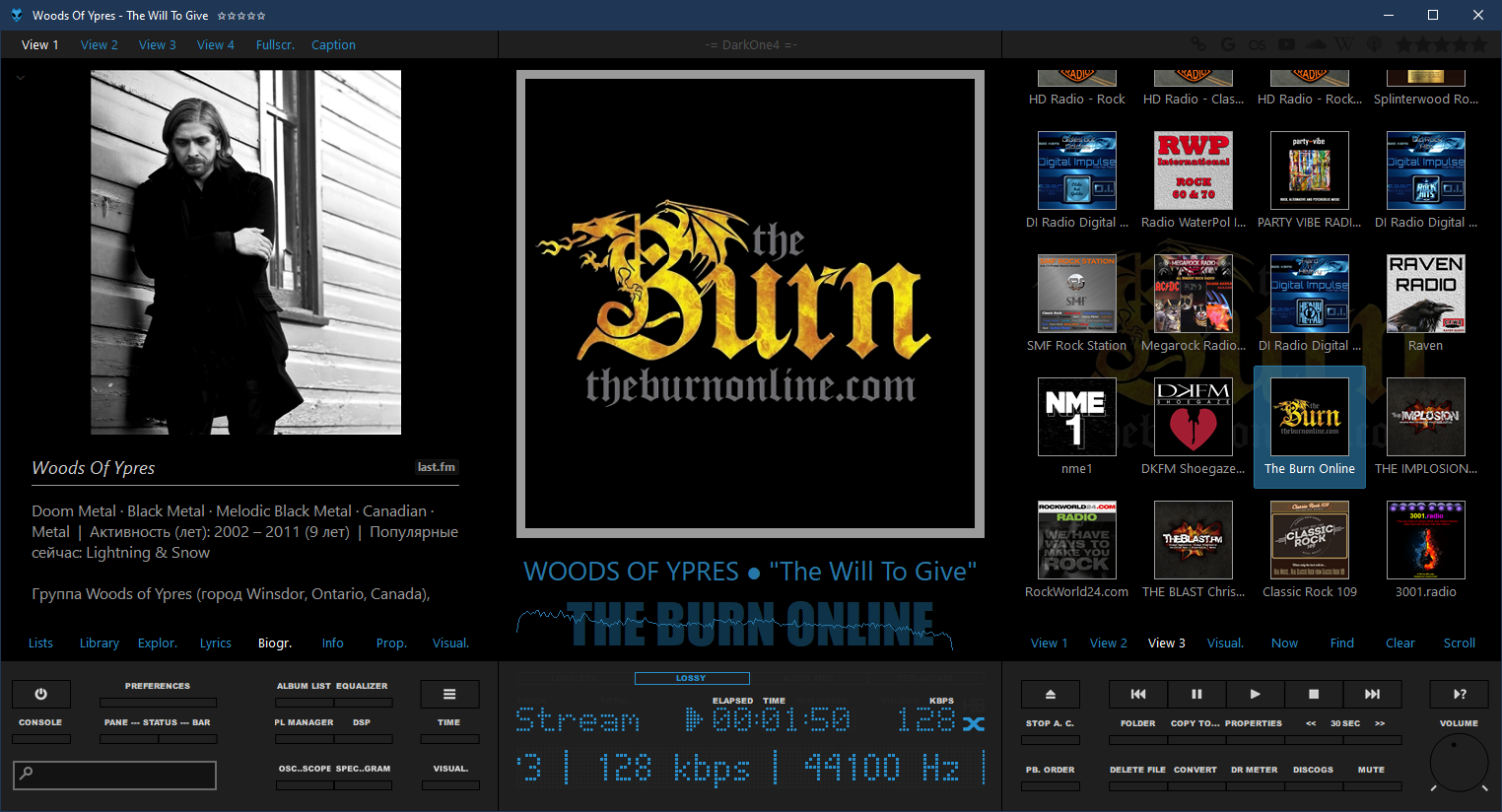Skip to previous track
The width and height of the screenshot is (1502, 812).
[1138, 694]
